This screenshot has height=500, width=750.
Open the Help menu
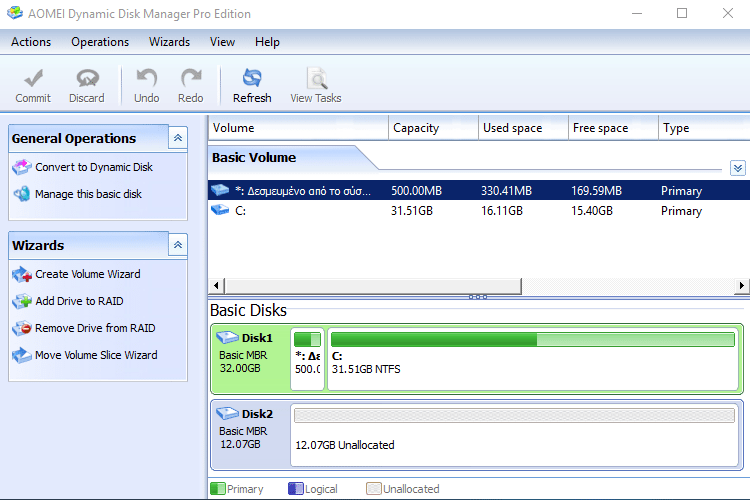point(267,42)
